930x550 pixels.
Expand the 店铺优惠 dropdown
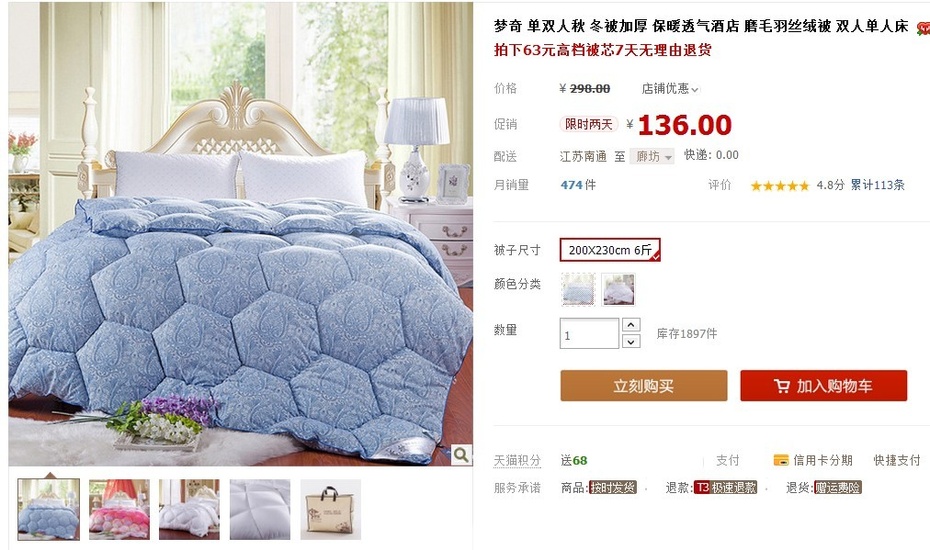click(x=670, y=89)
